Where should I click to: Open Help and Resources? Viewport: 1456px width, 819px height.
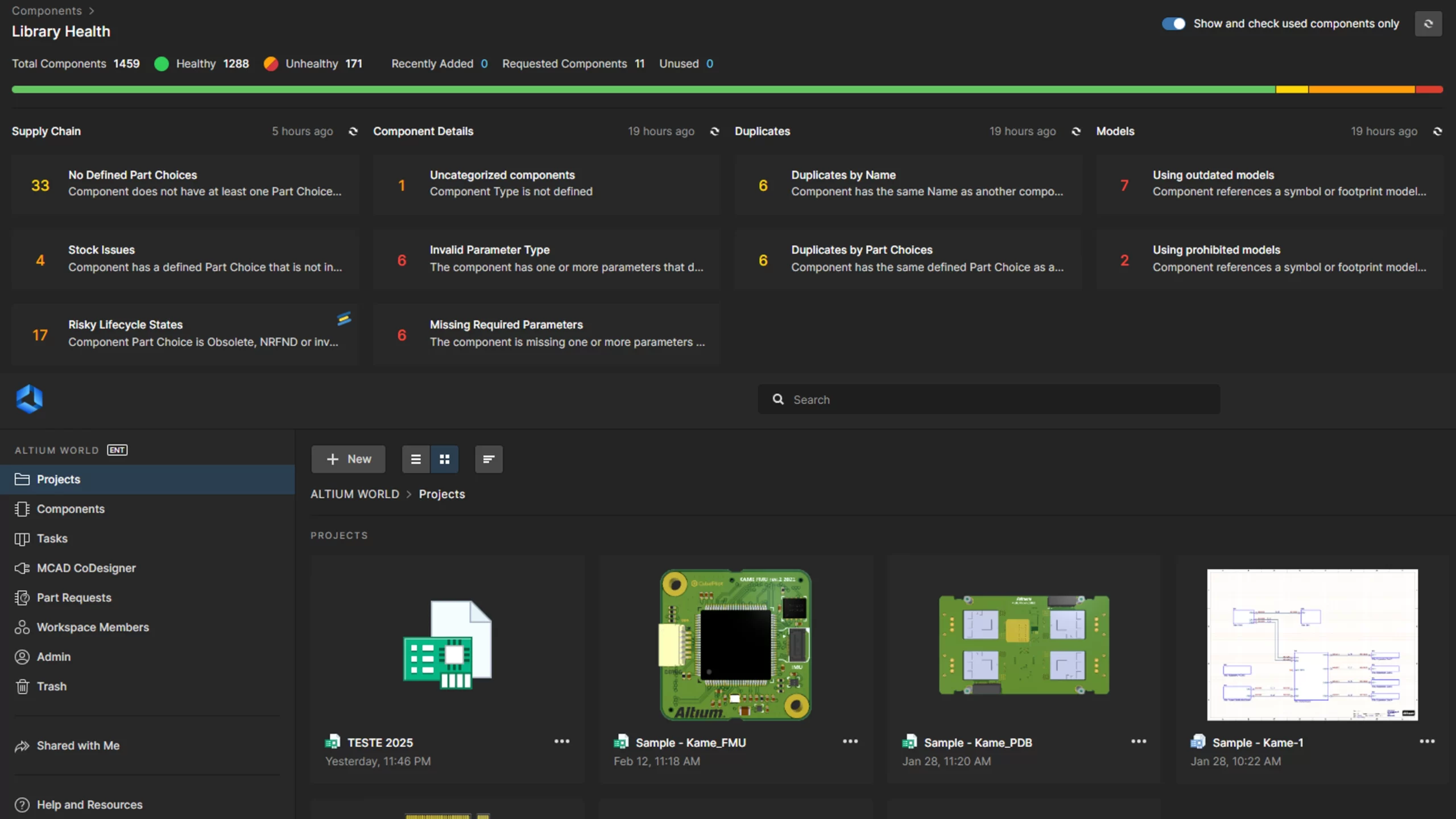coord(147,805)
